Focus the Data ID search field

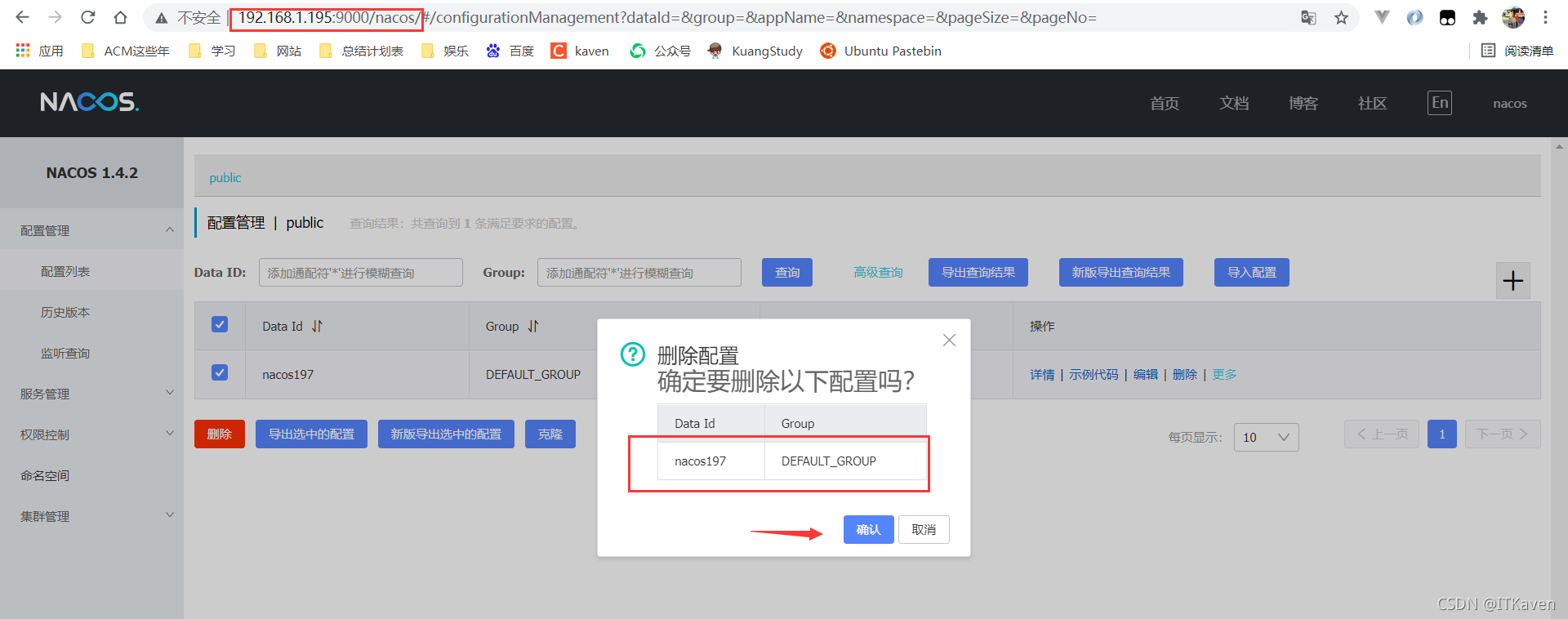coord(361,272)
